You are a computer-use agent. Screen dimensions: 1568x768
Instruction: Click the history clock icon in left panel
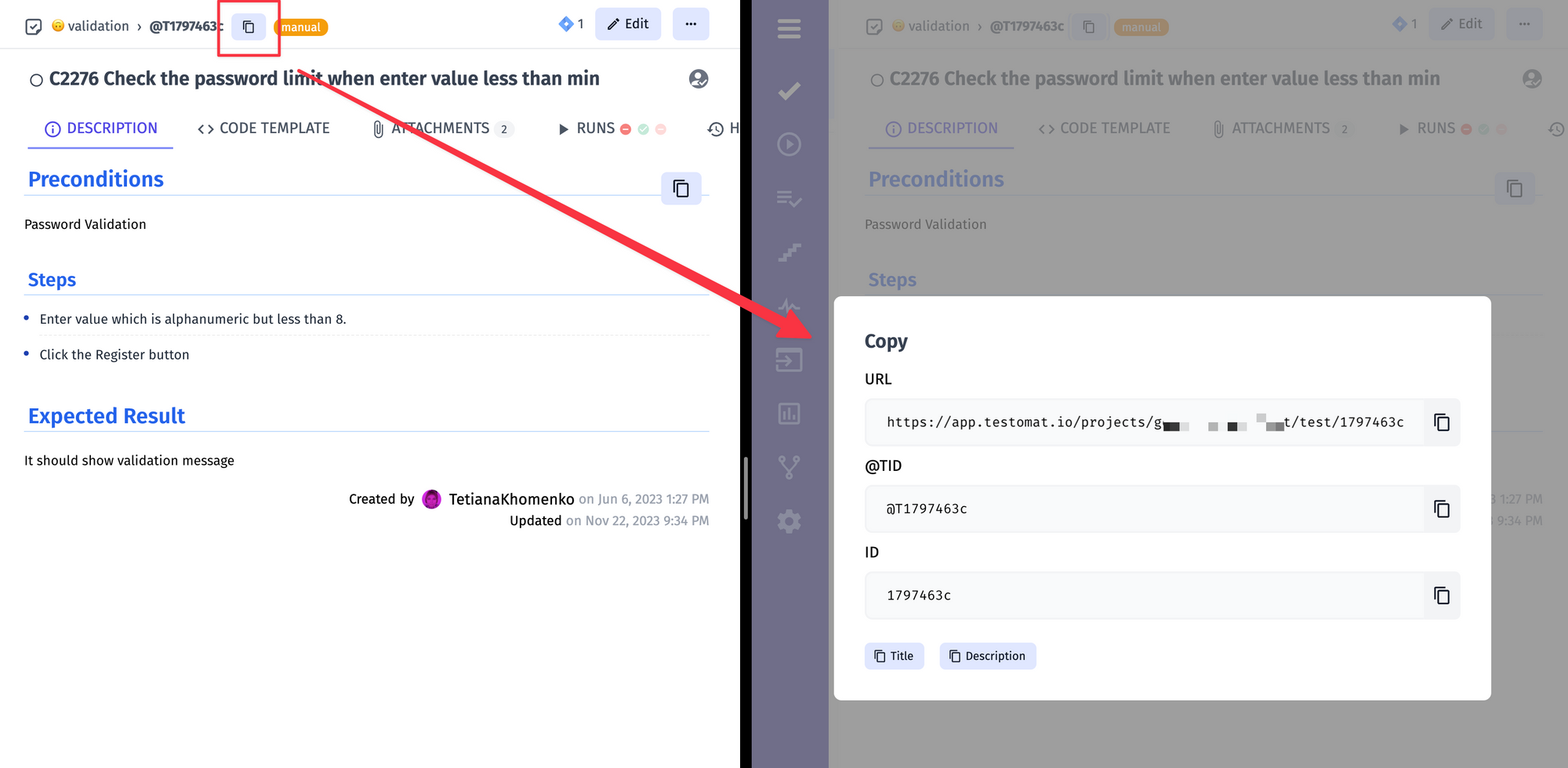click(x=715, y=129)
